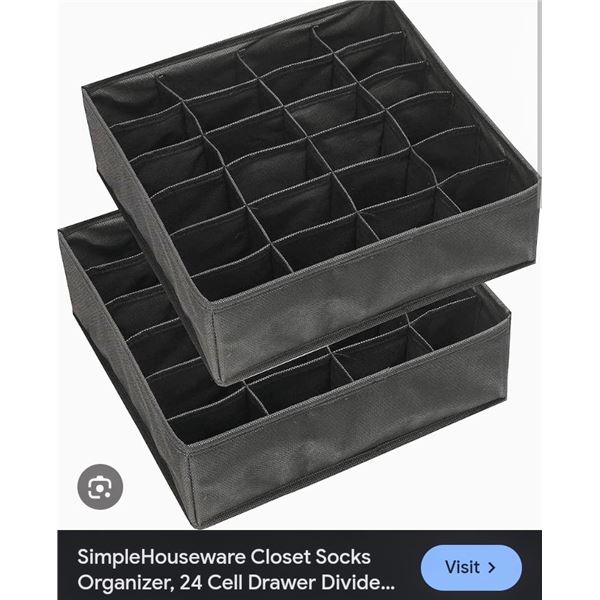The height and width of the screenshot is (600, 600).
Task: Click the 'Organizer, 24 Cell Drawer Divide...' text line
Action: click(x=236, y=583)
